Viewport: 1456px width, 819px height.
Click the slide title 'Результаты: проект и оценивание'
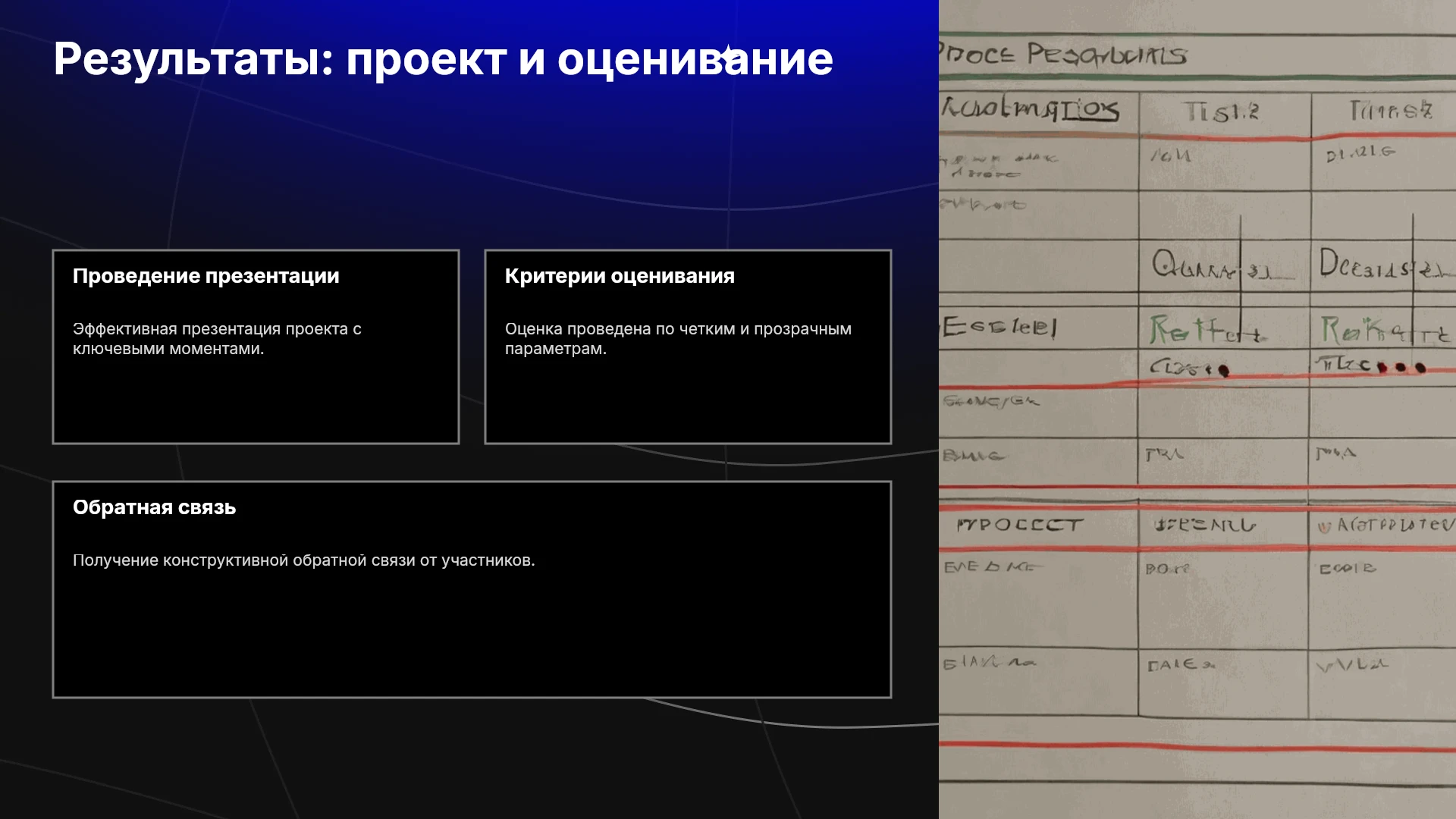coord(443,59)
